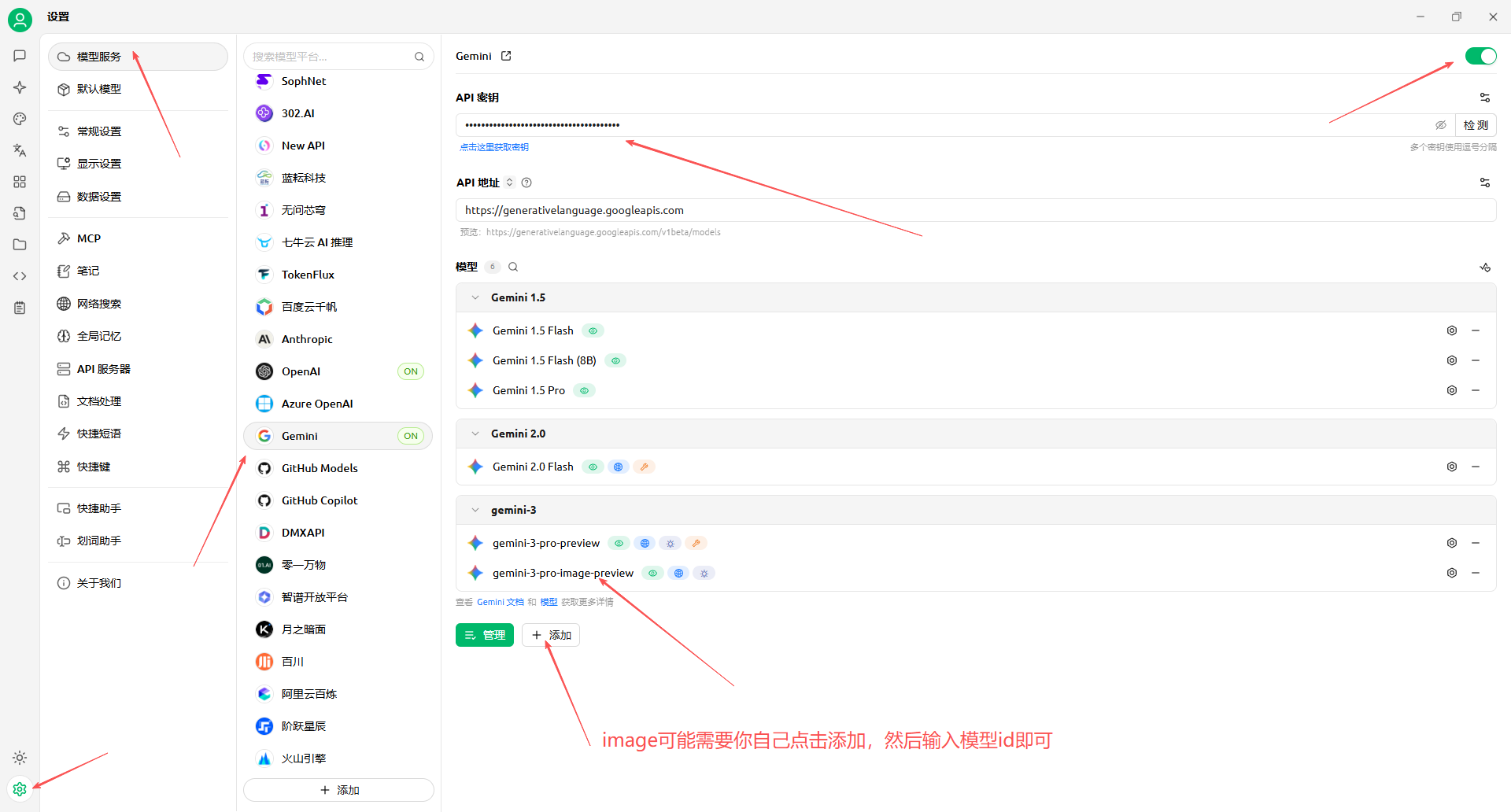Screen dimensions: 1511x812
Task: Open the palette painting sidebar icon
Action: point(20,119)
